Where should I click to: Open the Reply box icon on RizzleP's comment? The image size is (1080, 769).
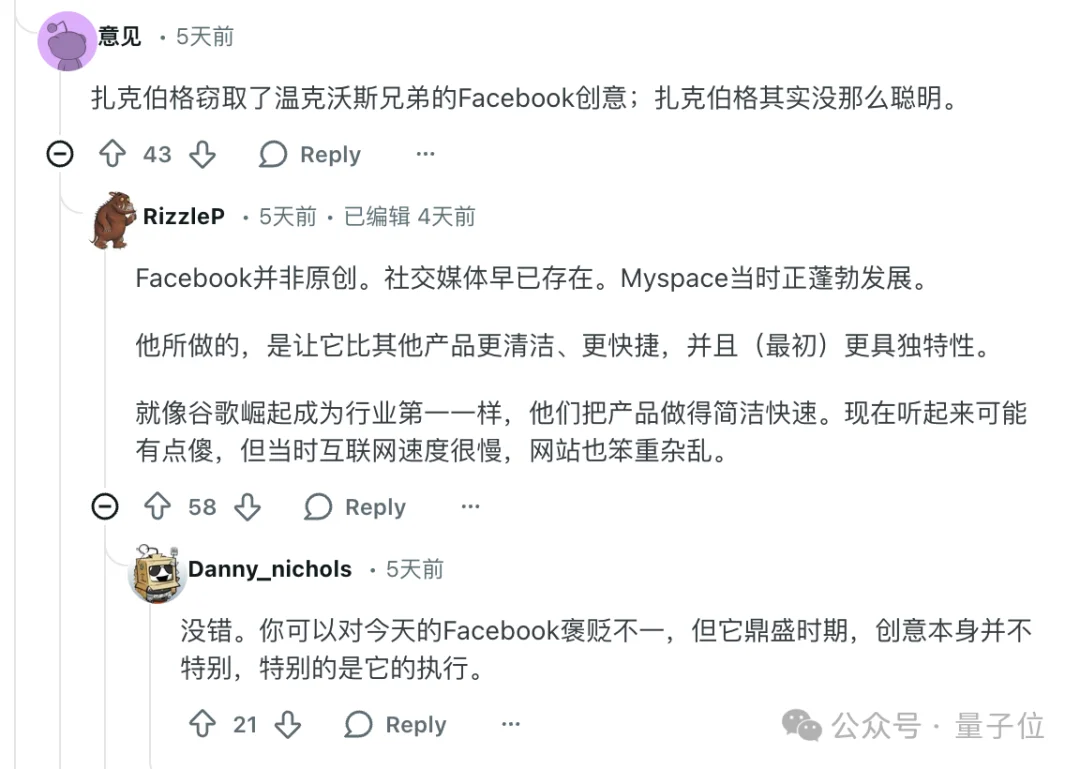click(316, 507)
